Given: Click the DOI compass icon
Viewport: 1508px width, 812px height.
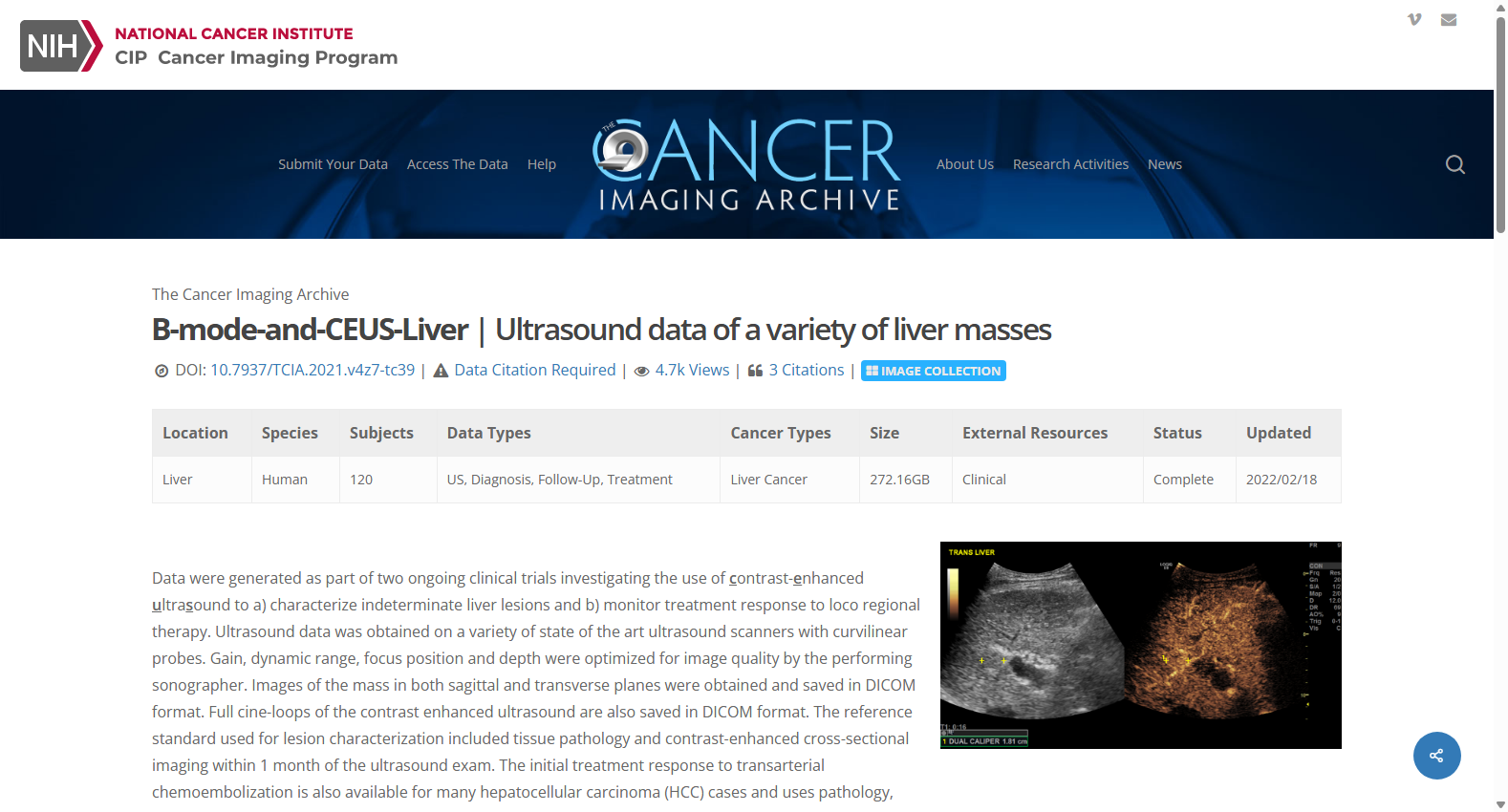Looking at the screenshot, I should click(x=162, y=371).
